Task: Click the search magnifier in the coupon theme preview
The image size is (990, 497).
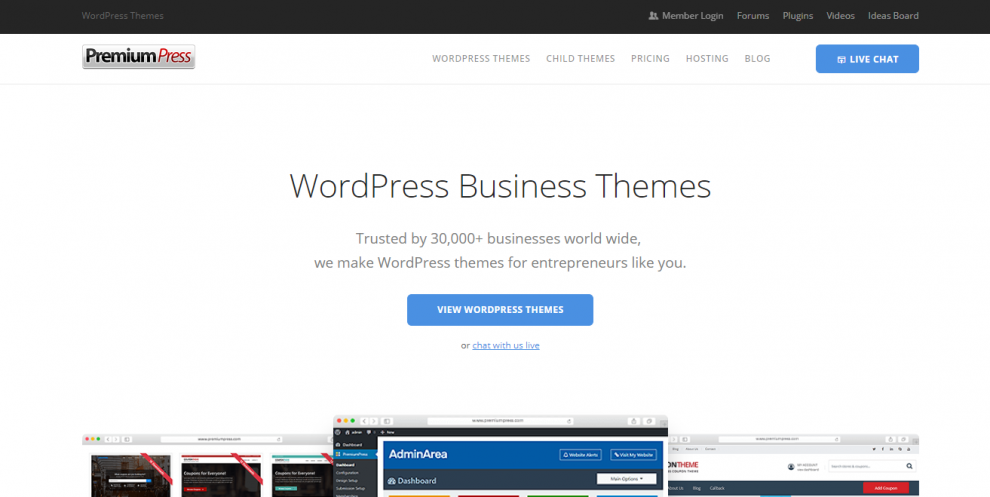Action: pyautogui.click(x=908, y=466)
